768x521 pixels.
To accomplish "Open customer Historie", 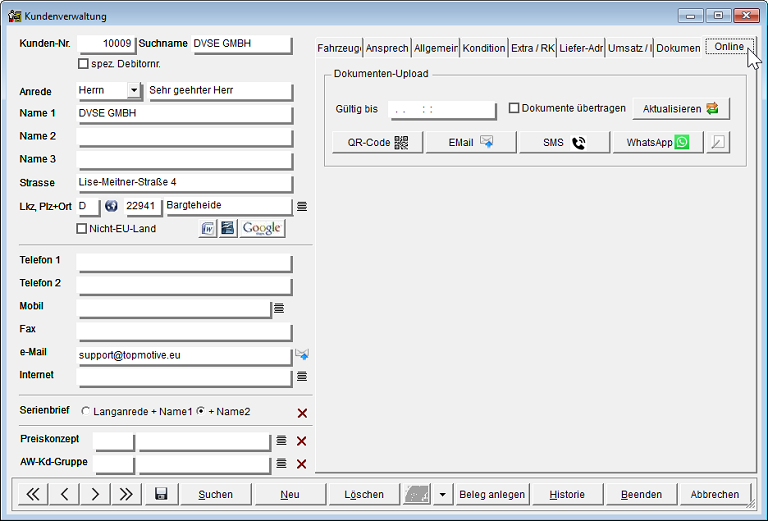I will [x=567, y=494].
